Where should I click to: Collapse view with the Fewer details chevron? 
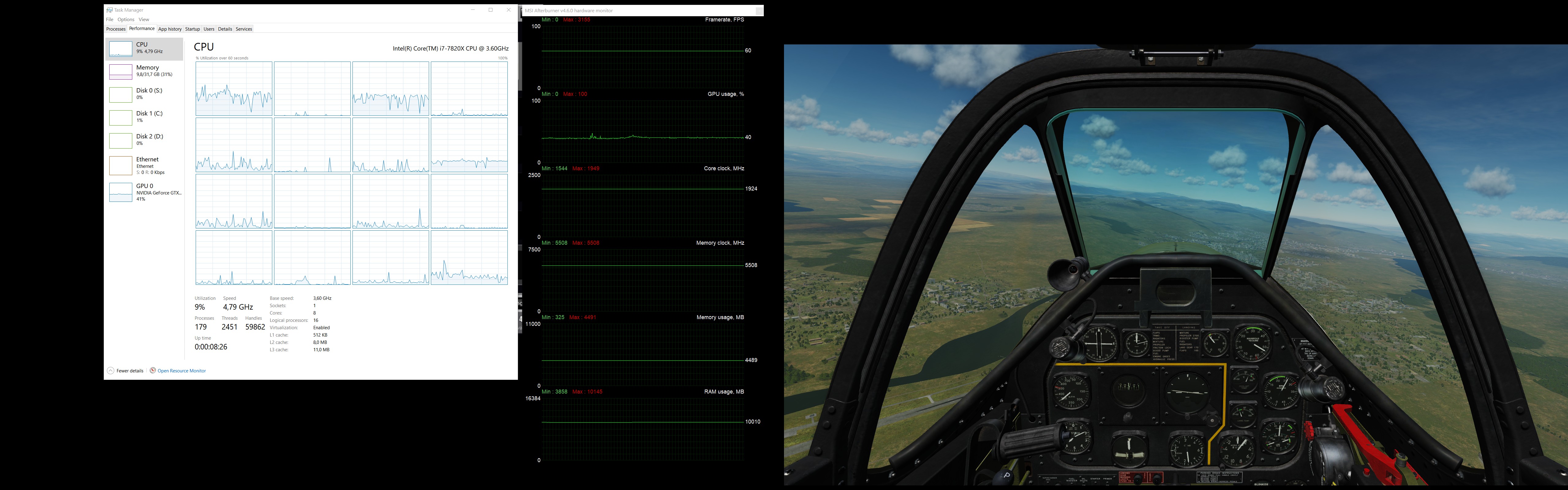pos(110,371)
